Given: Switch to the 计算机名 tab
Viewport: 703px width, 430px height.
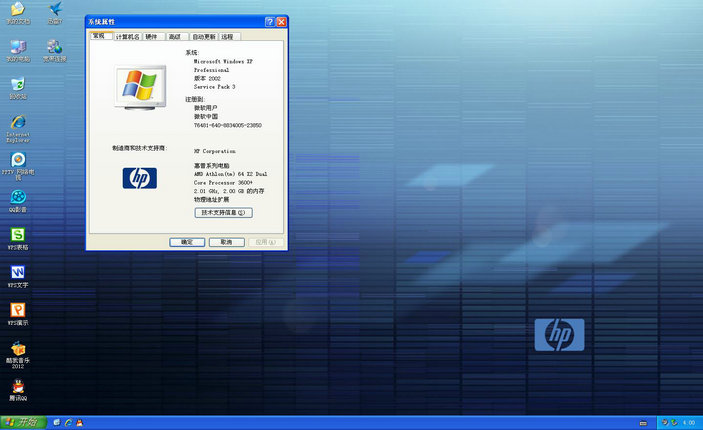Looking at the screenshot, I should pyautogui.click(x=127, y=36).
